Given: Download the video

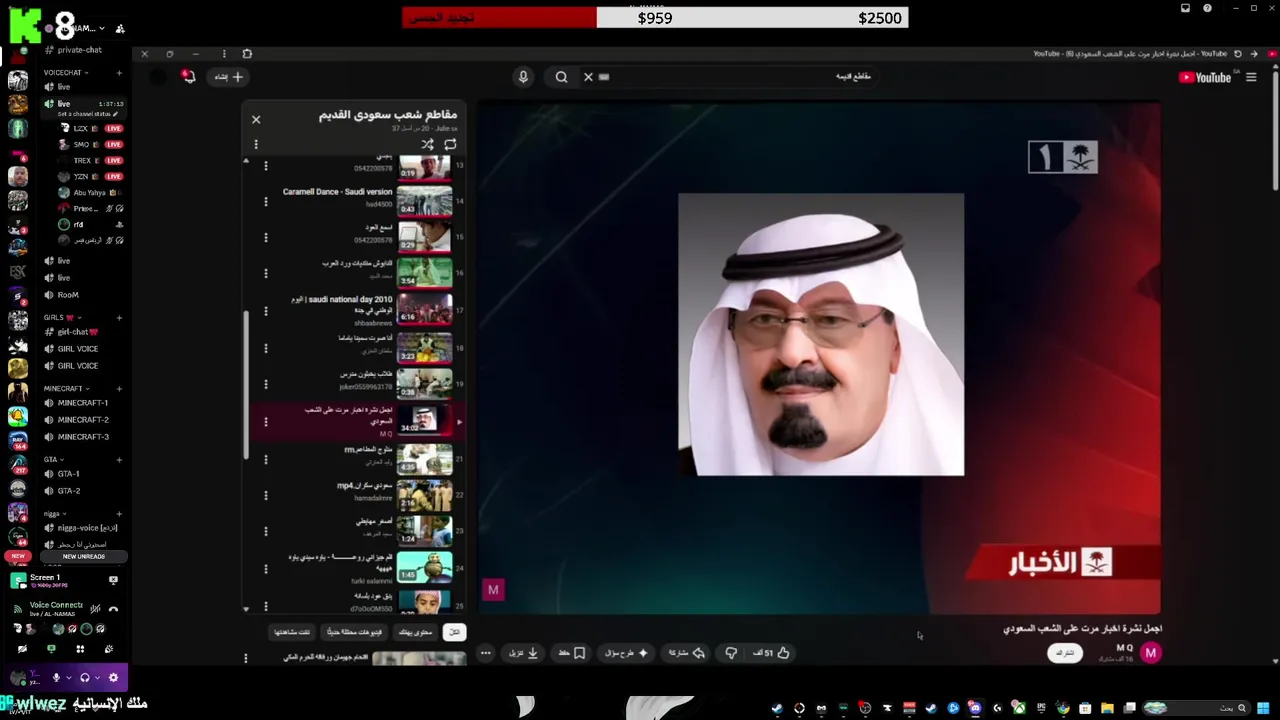Looking at the screenshot, I should tap(524, 653).
